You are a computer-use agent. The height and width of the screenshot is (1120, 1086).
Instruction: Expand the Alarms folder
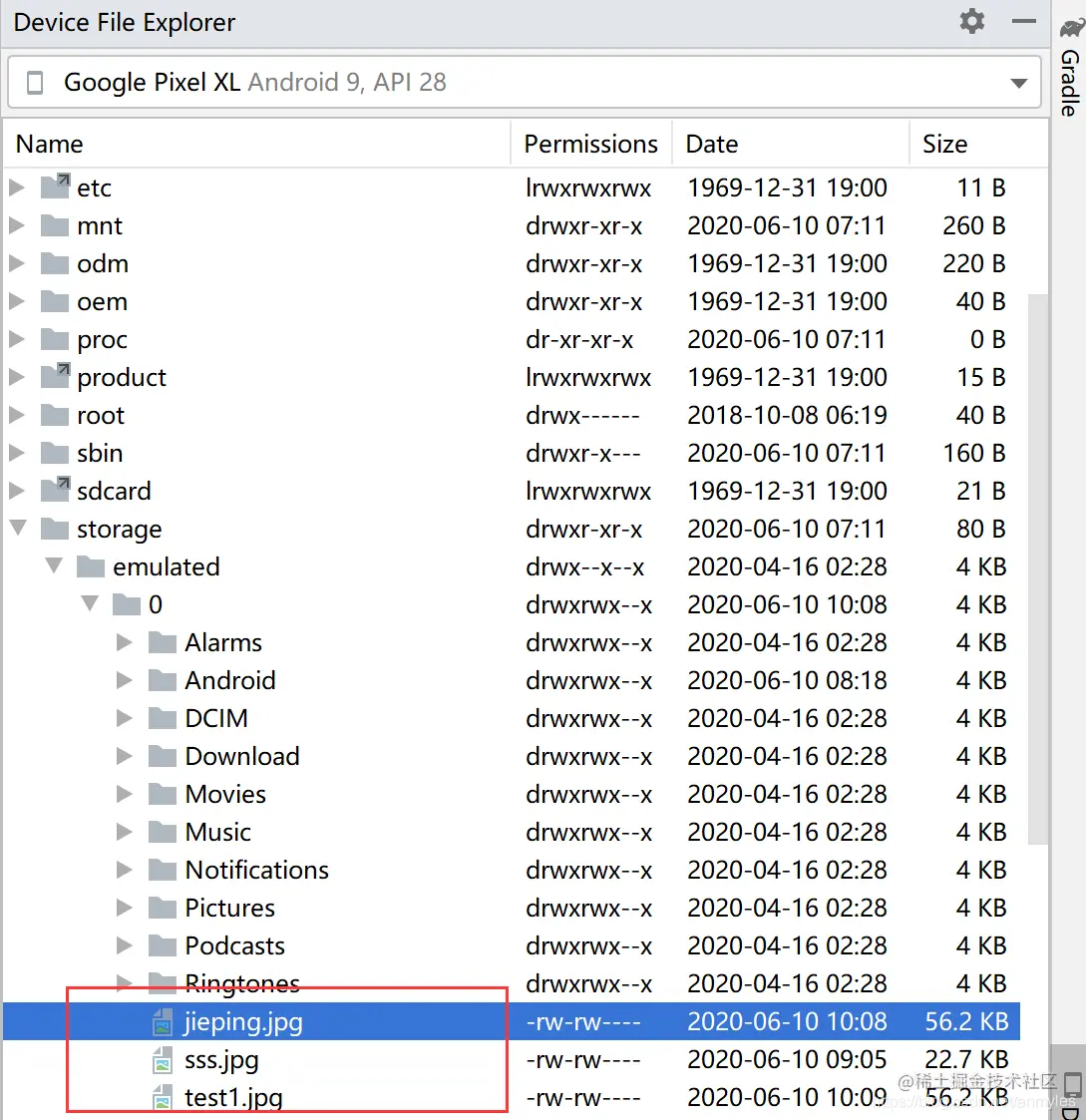tap(125, 642)
